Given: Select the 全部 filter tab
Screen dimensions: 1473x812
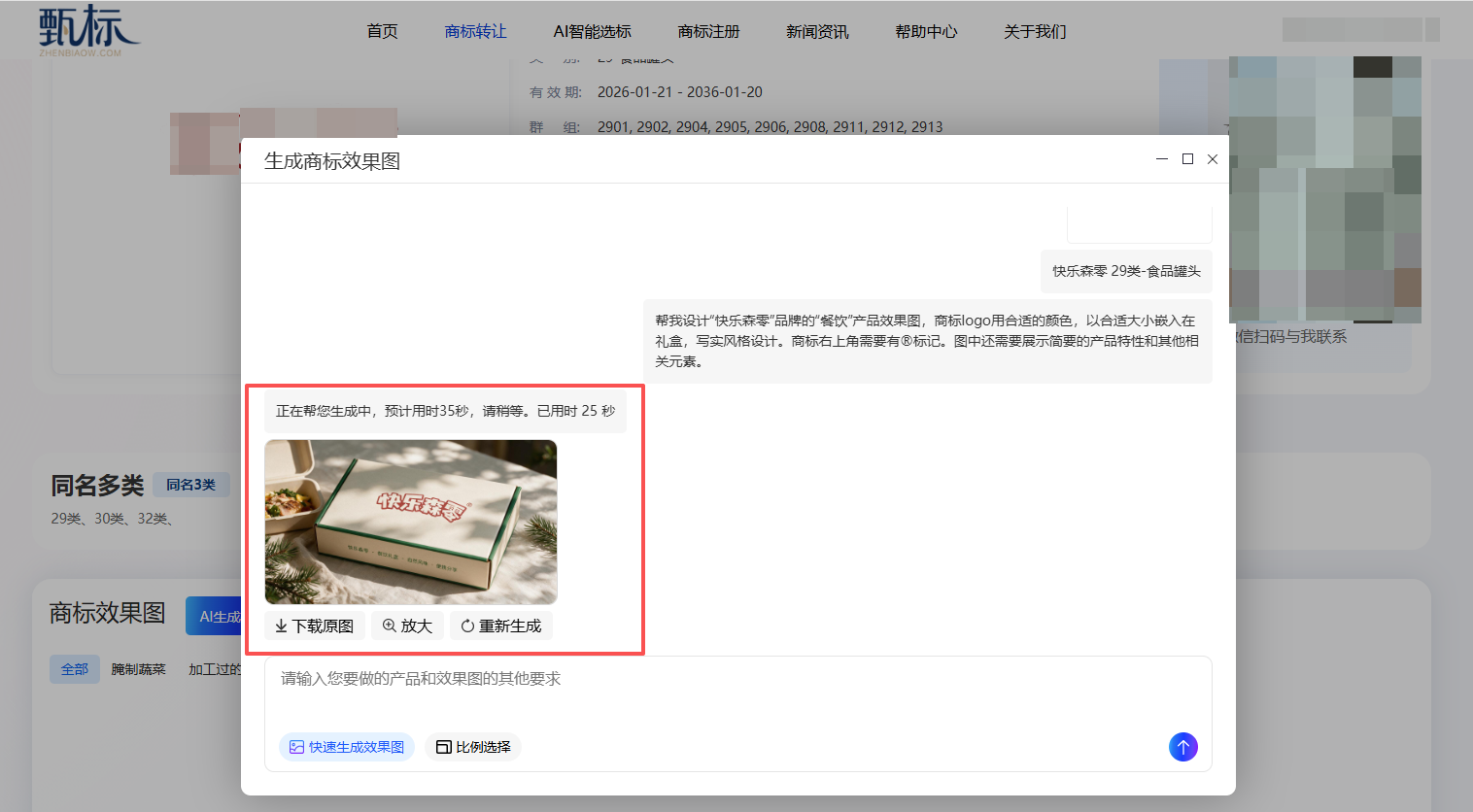Looking at the screenshot, I should 75,669.
